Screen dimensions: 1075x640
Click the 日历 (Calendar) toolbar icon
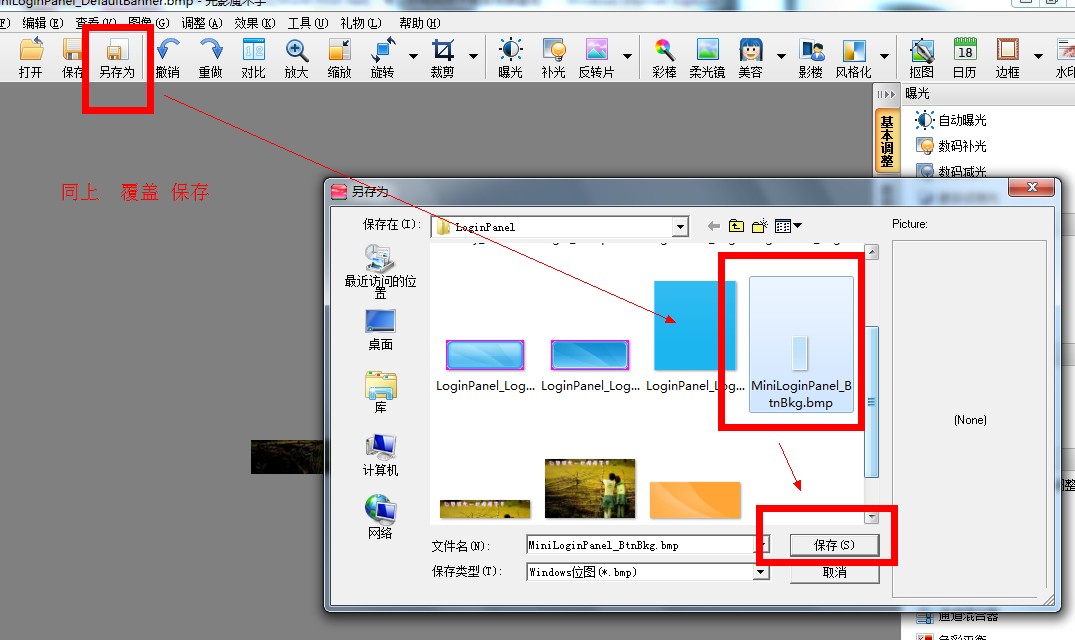pyautogui.click(x=964, y=58)
